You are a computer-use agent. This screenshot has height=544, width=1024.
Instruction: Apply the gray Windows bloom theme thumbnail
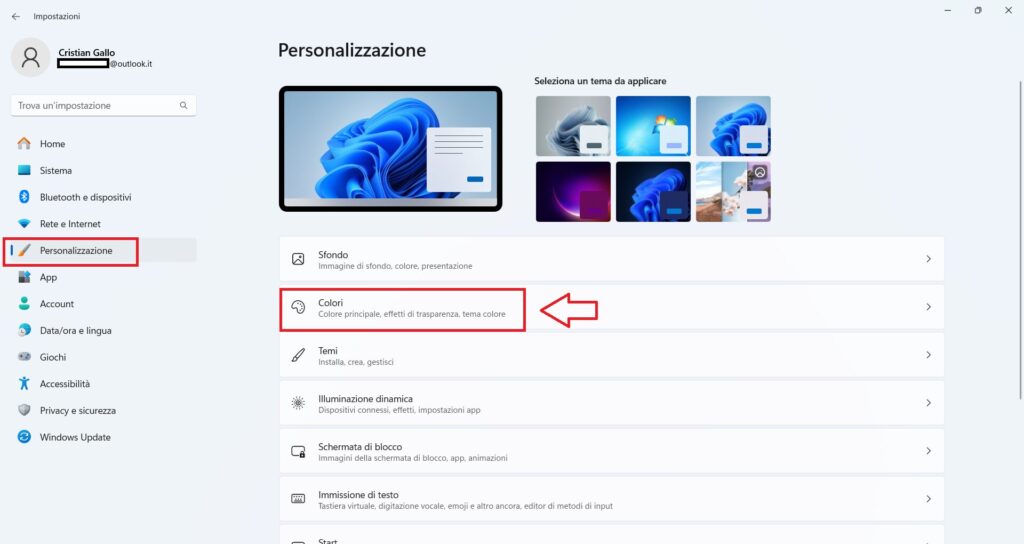(573, 126)
